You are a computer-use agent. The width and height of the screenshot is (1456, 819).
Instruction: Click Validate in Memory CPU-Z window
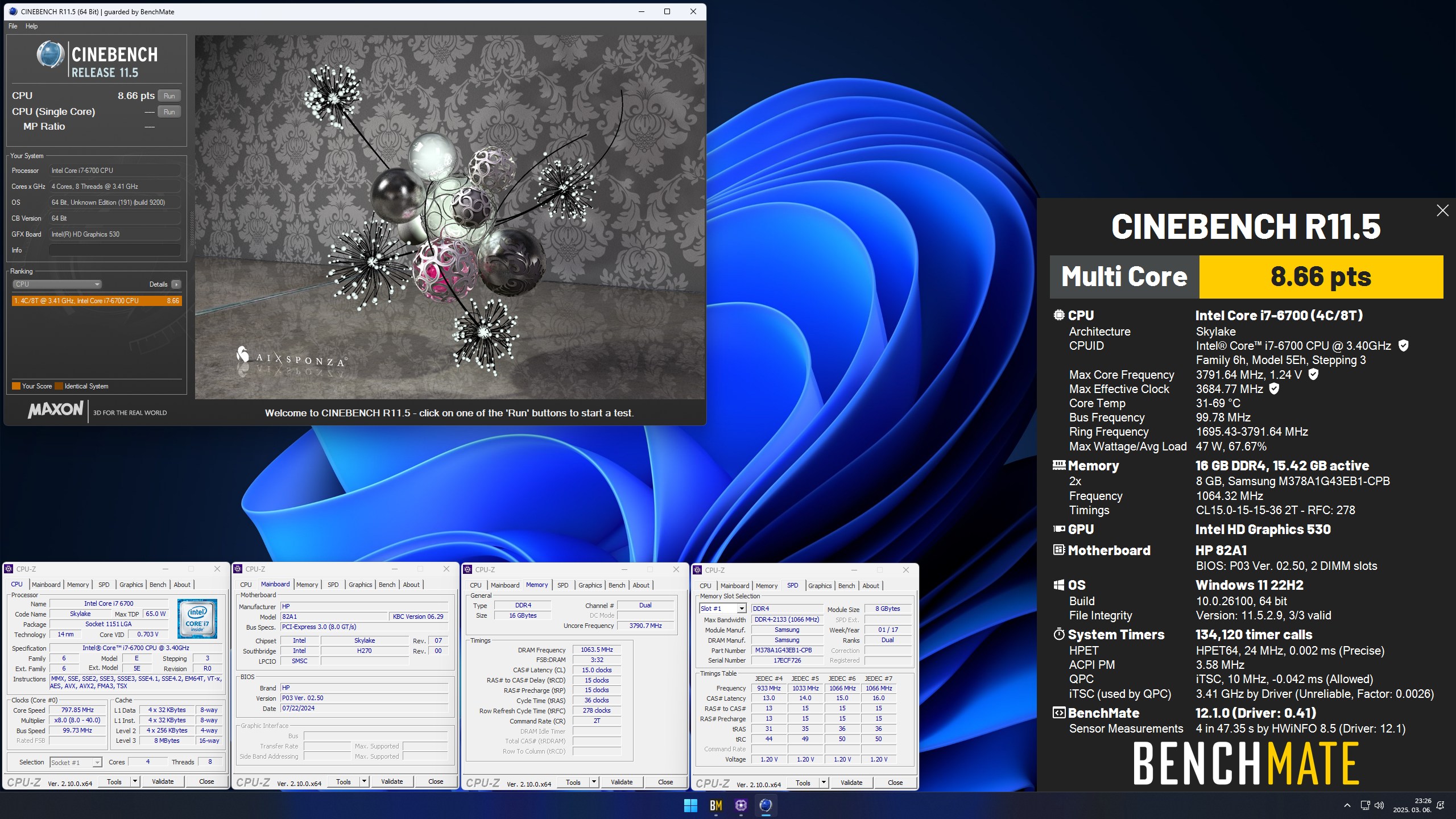622,782
